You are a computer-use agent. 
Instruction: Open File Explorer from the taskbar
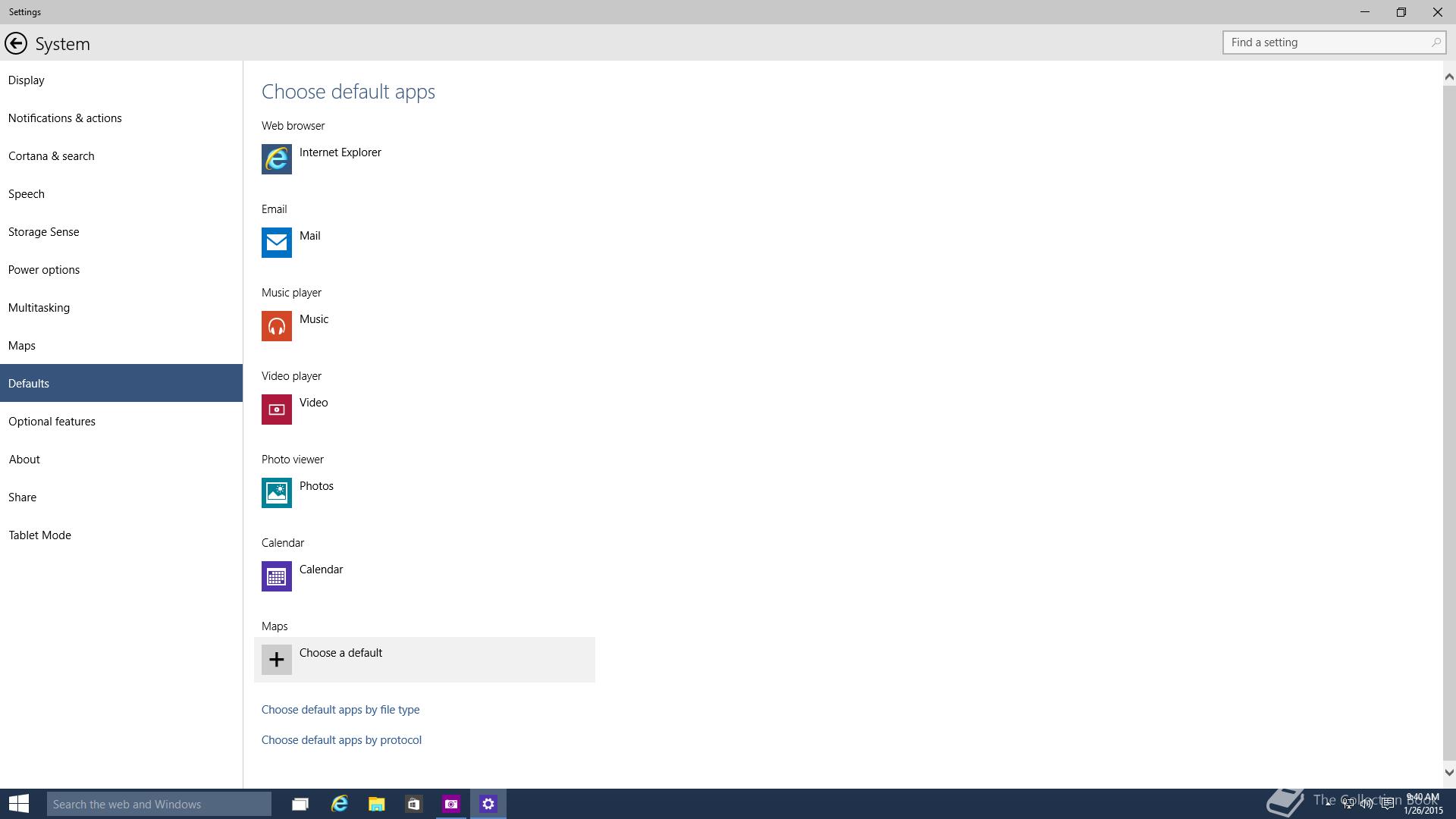click(x=376, y=804)
